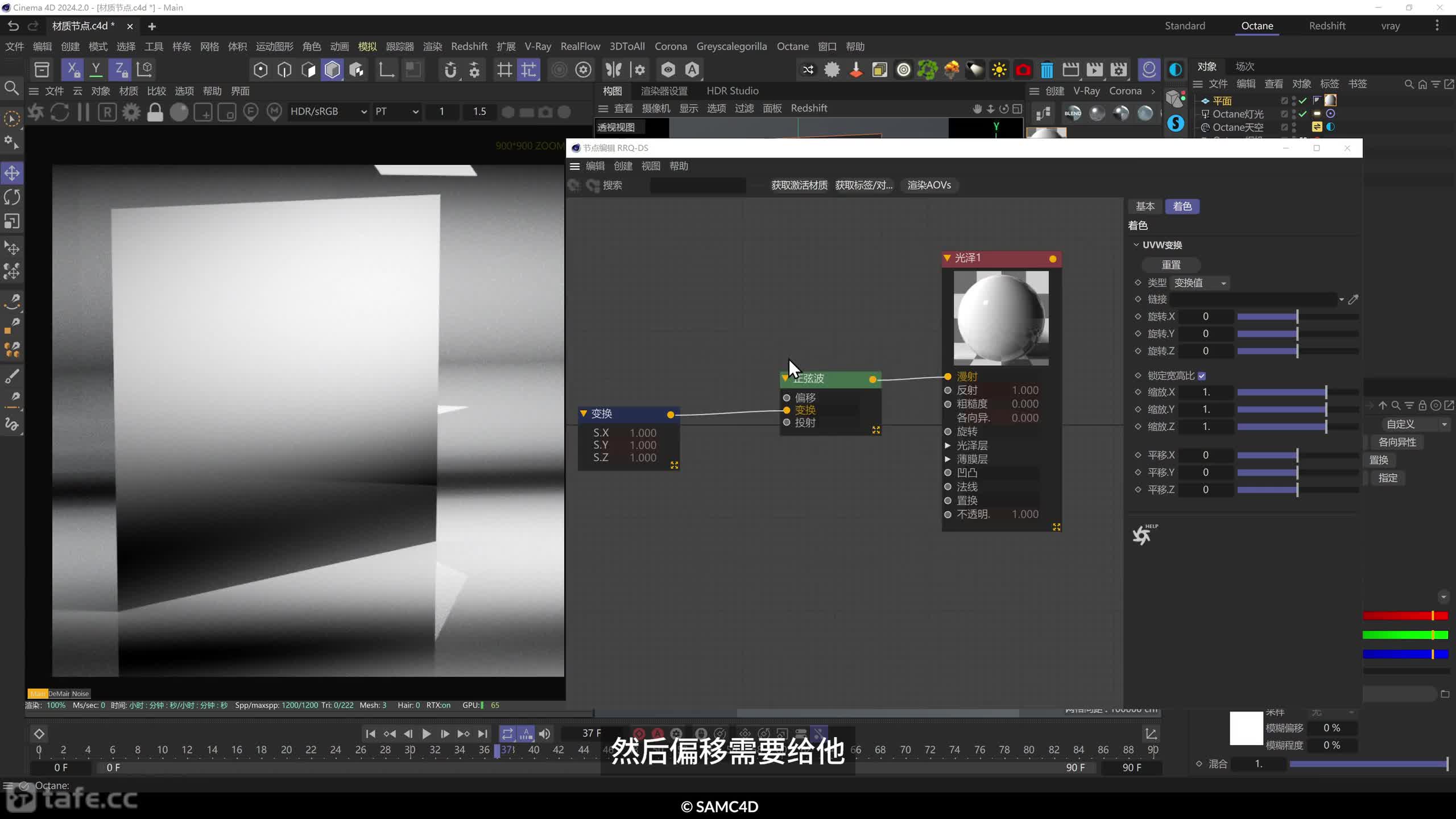Click the 渲染AOVs button
This screenshot has width=1456, height=819.
929,185
